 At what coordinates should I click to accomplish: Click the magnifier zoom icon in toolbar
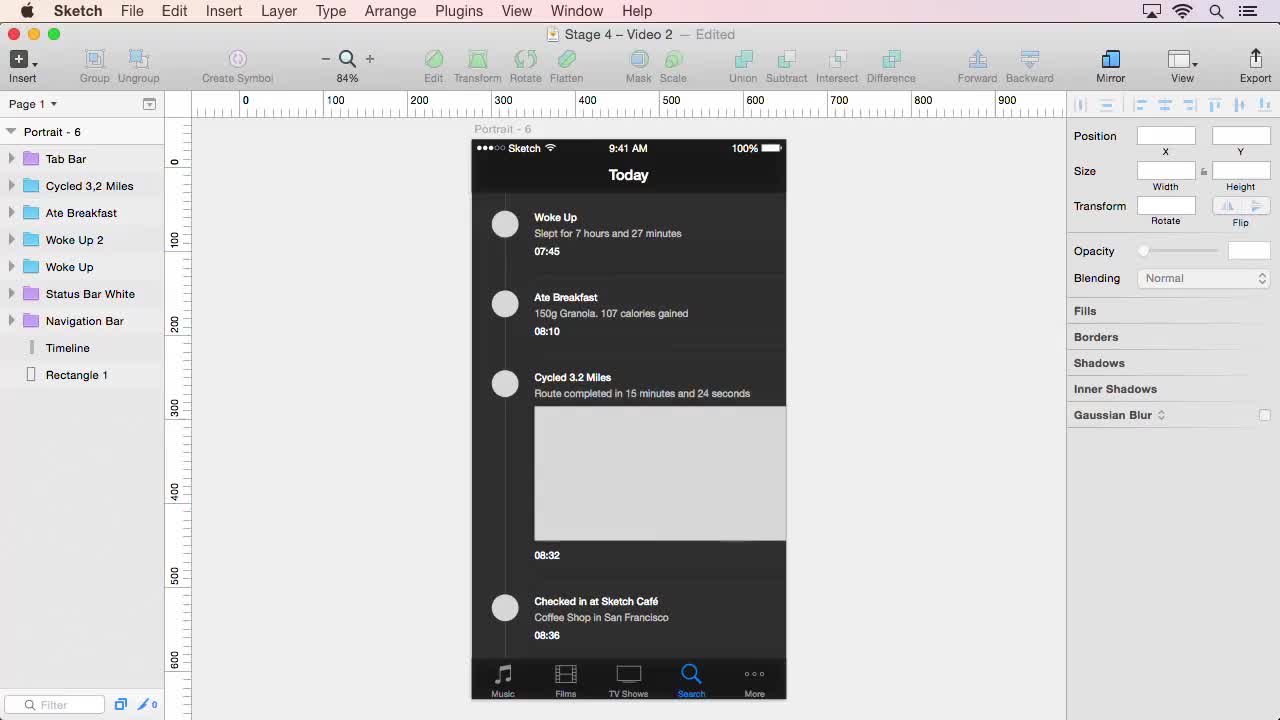347,59
